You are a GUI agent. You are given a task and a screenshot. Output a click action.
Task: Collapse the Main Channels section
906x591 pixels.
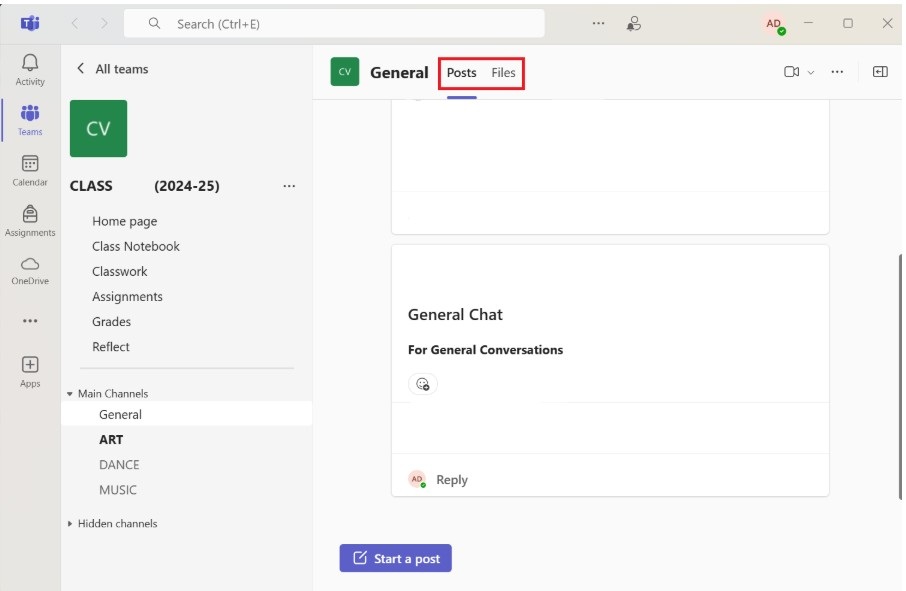[70, 394]
